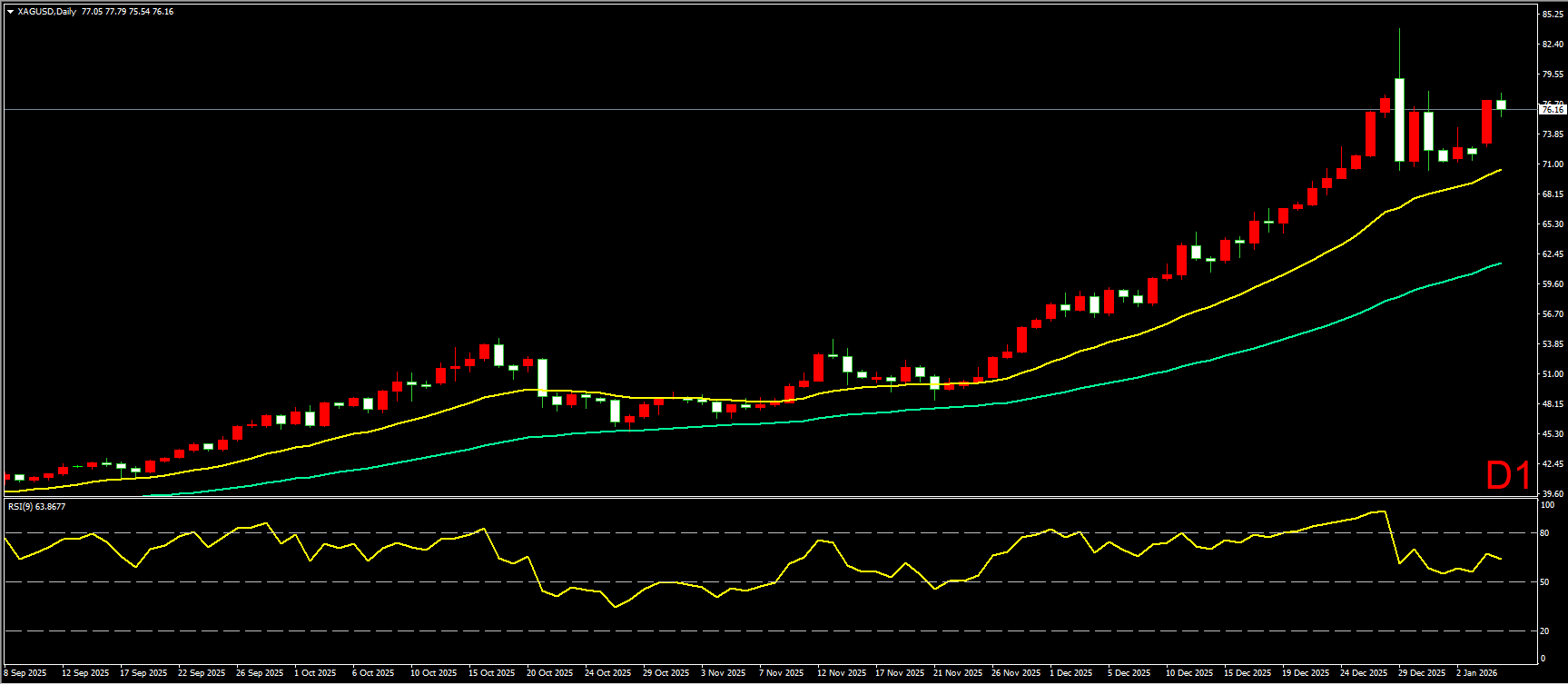This screenshot has width=1568, height=685.
Task: Click the 8 Sep 2025 date label
Action: pyautogui.click(x=25, y=673)
